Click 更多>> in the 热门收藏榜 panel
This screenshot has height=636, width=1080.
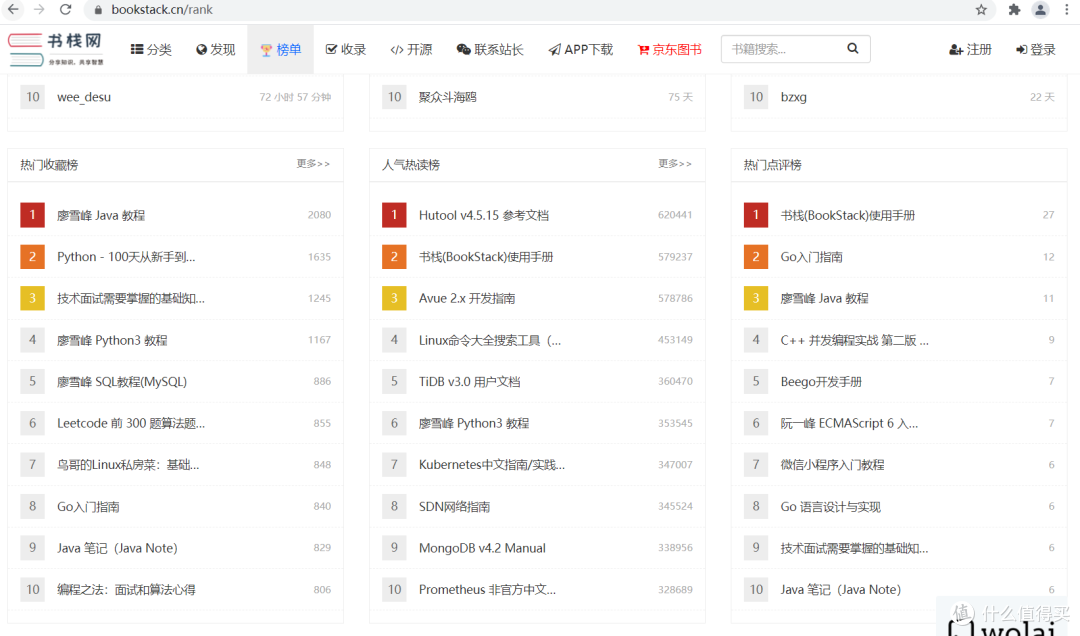[313, 164]
